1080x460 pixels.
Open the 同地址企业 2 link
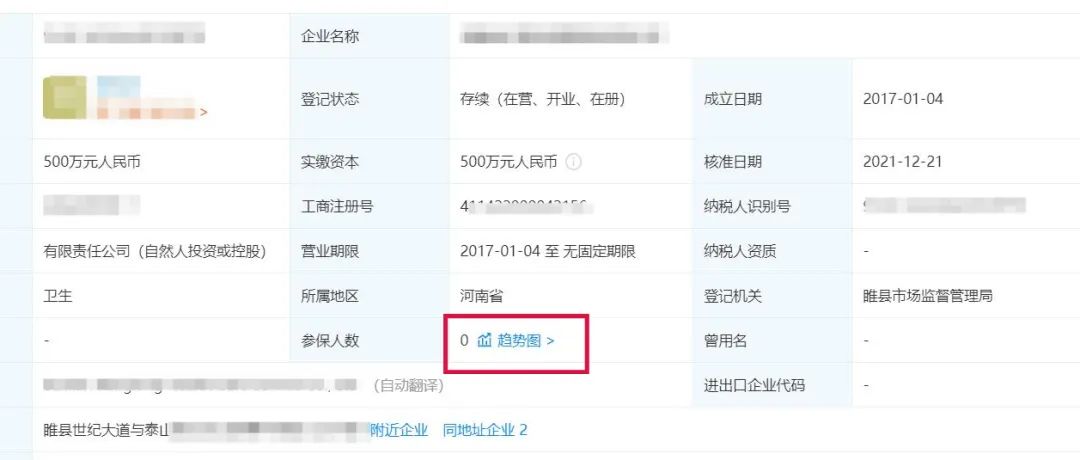pyautogui.click(x=485, y=430)
